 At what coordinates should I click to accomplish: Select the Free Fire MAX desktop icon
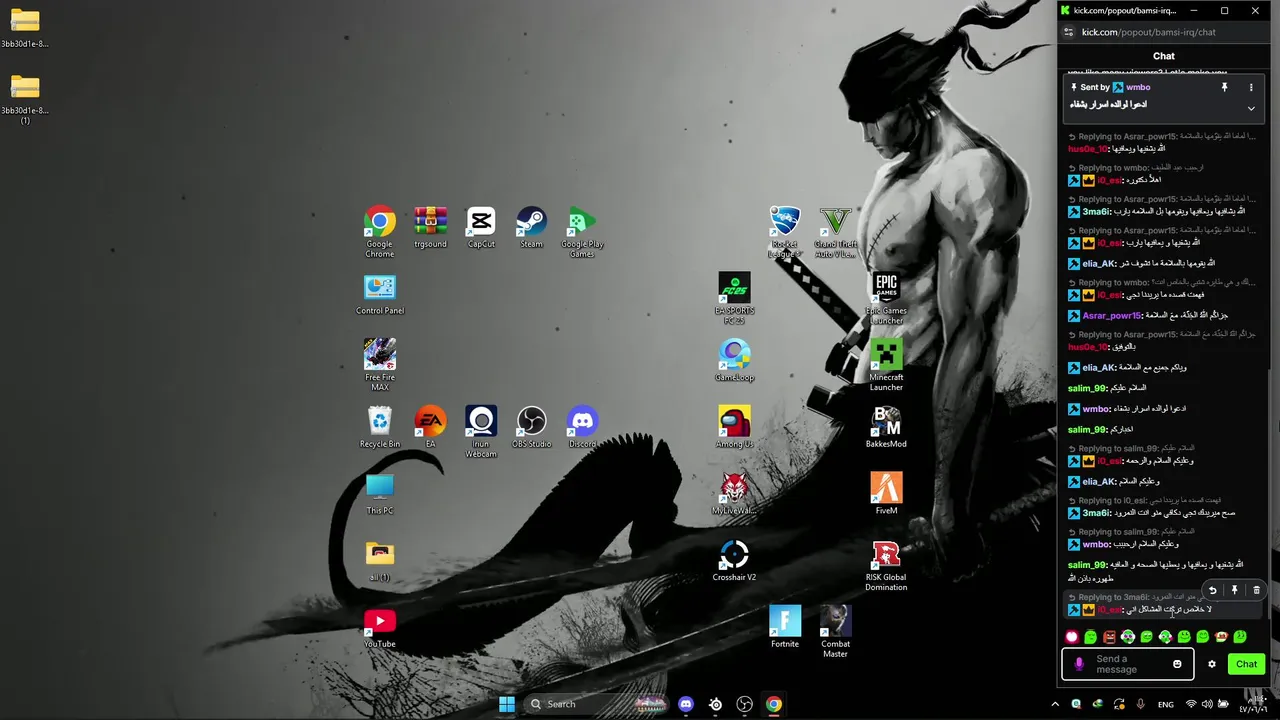[380, 364]
